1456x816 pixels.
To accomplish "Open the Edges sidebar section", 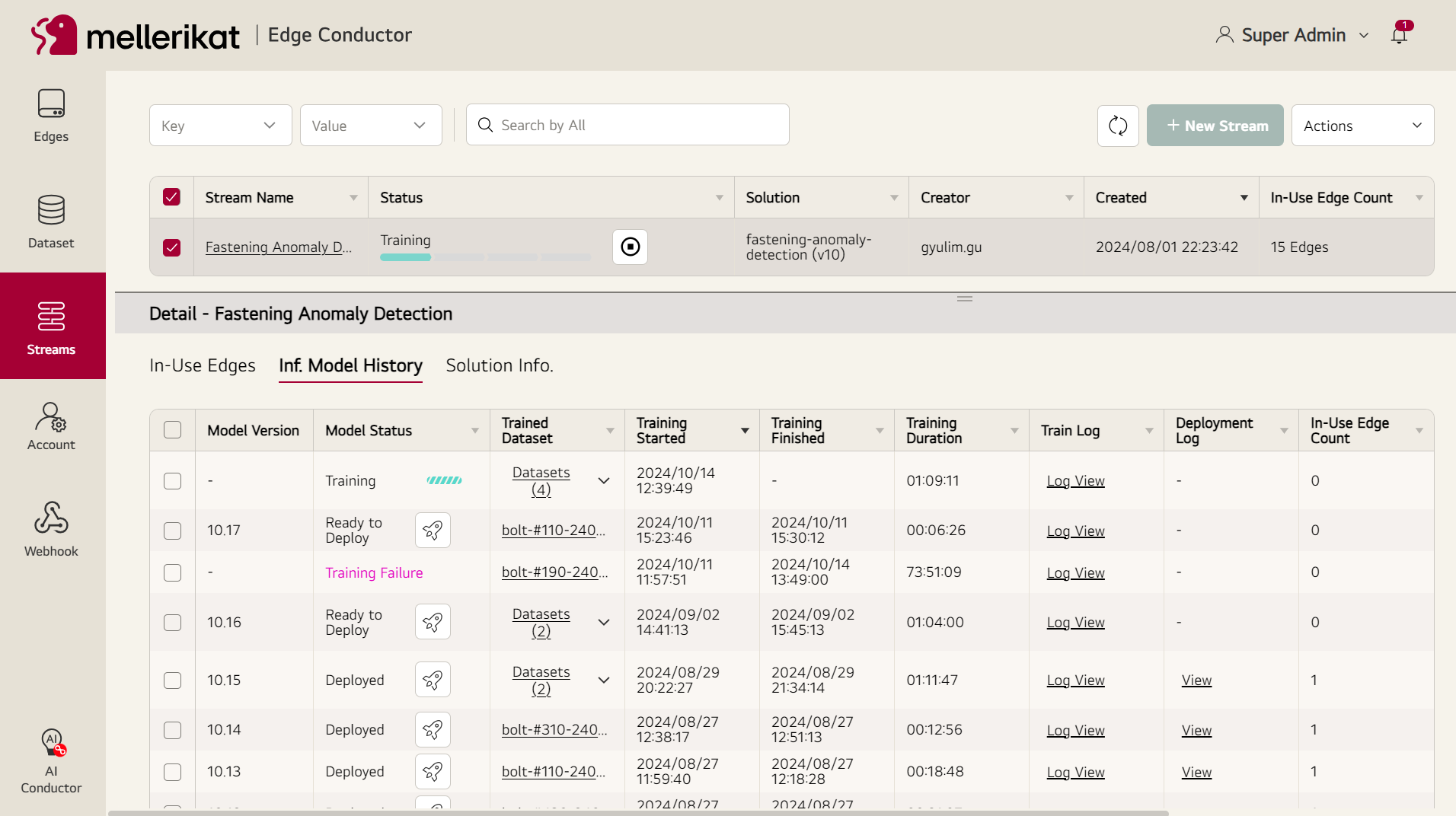I will (51, 116).
